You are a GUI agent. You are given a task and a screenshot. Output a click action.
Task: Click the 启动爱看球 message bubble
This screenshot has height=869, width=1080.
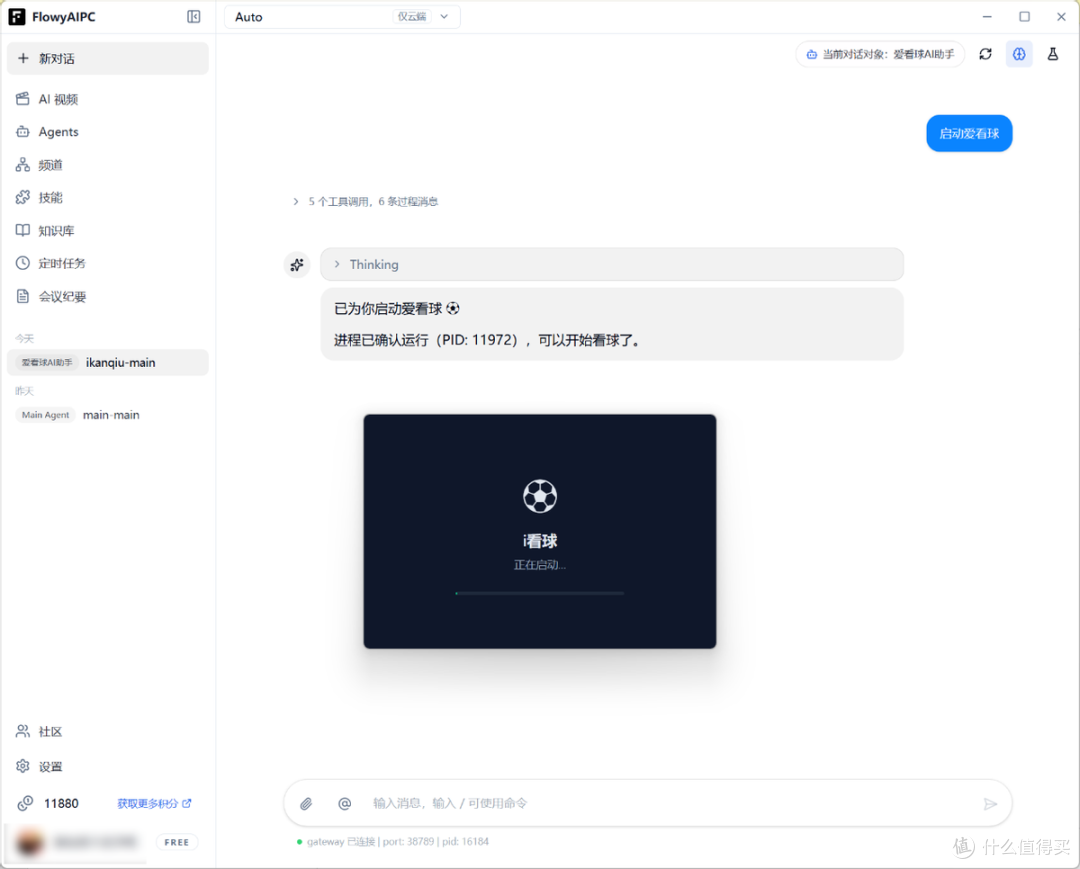tap(969, 134)
